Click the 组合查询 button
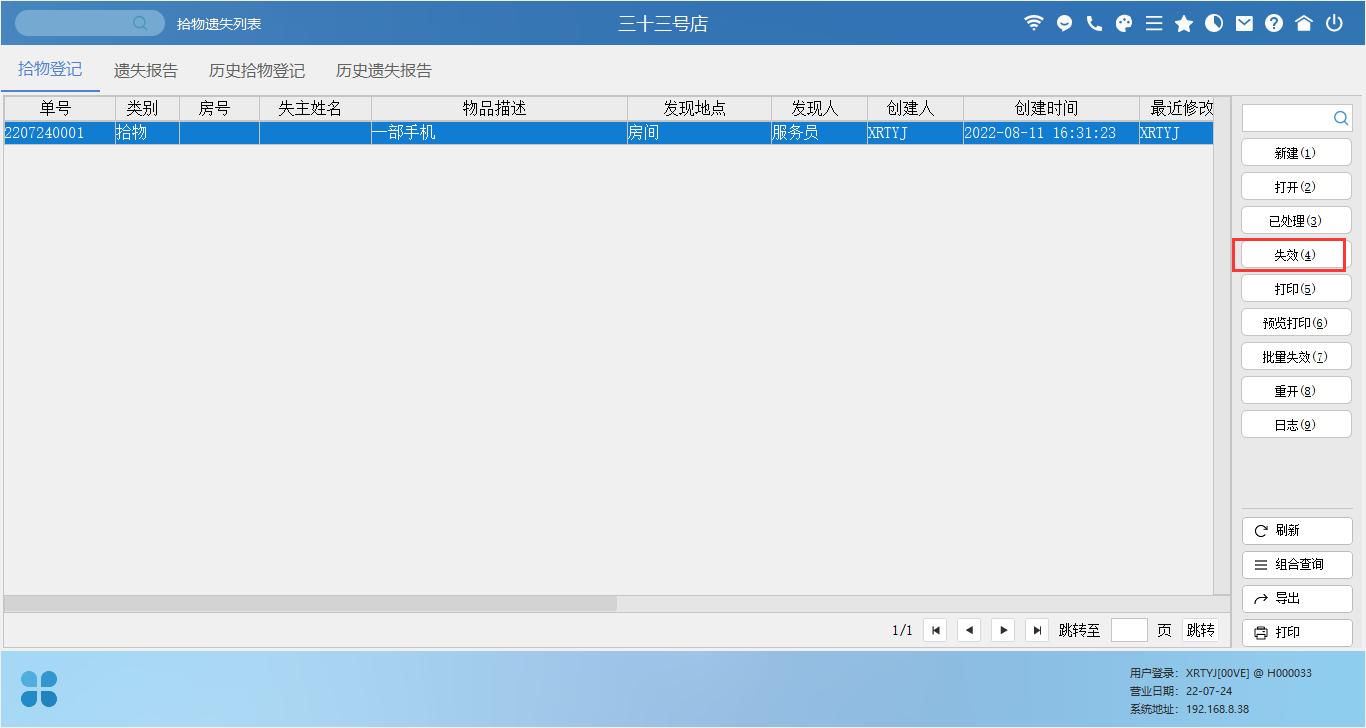The height and width of the screenshot is (728, 1366). tap(1297, 565)
